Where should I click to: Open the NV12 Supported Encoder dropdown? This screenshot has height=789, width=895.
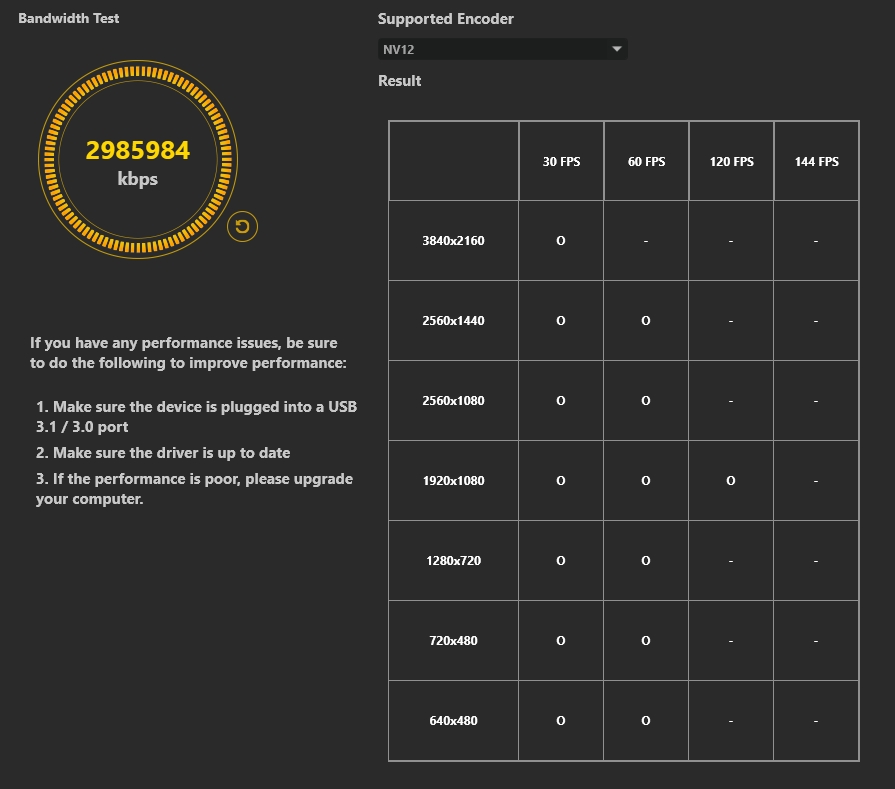pos(502,49)
